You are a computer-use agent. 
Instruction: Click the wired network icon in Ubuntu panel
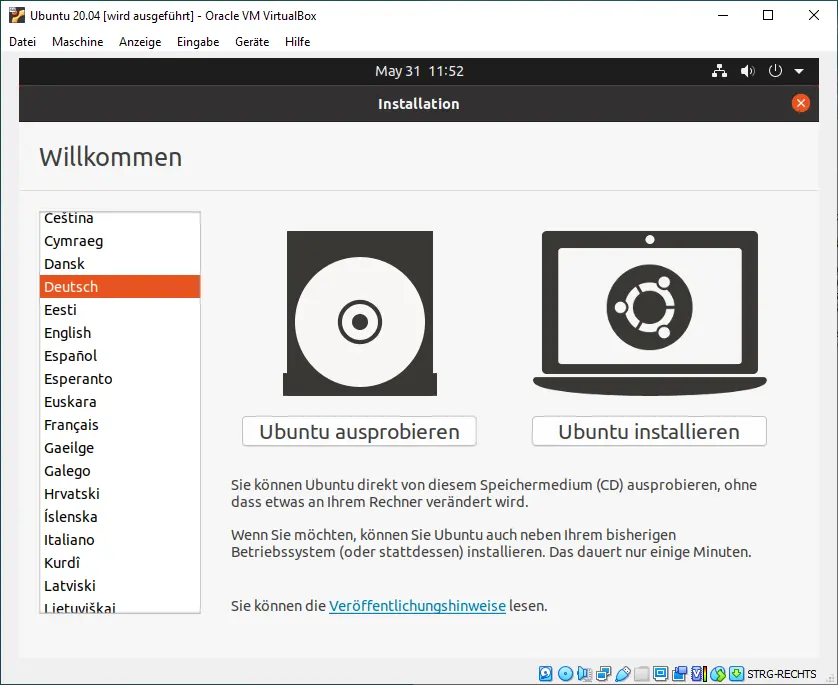click(719, 72)
